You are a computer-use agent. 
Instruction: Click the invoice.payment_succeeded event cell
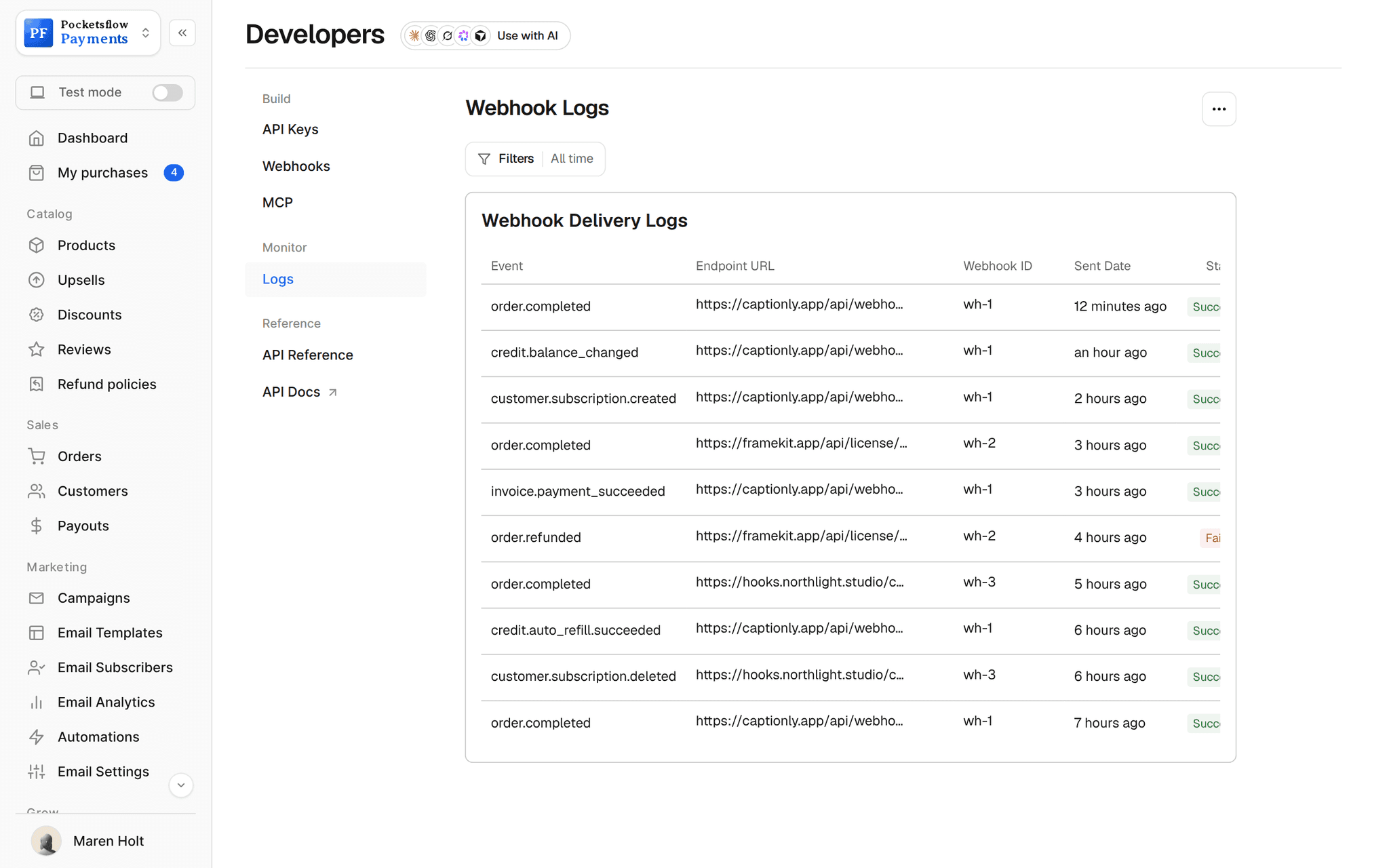(578, 492)
